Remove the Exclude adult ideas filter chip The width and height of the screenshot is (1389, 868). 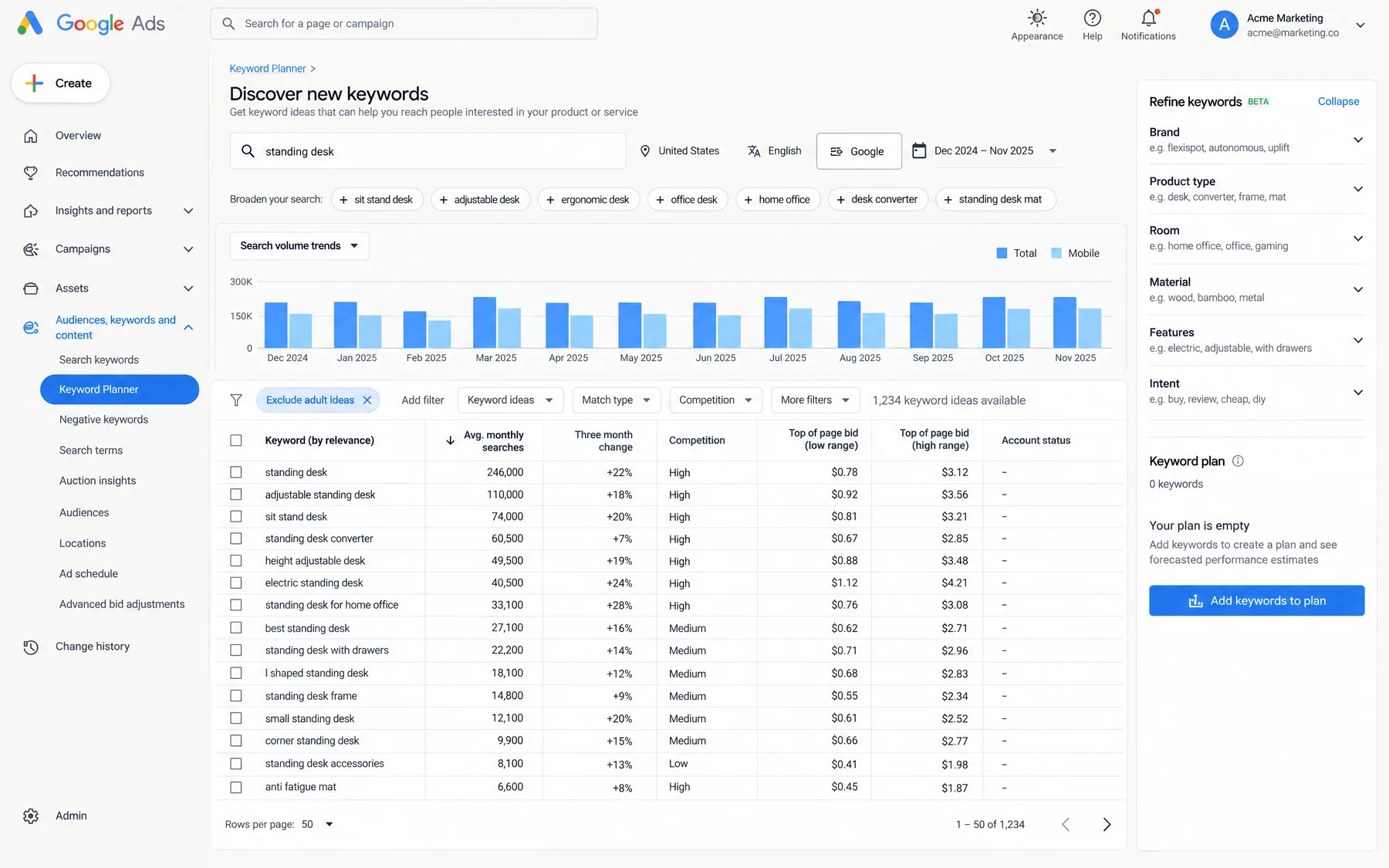coord(367,400)
